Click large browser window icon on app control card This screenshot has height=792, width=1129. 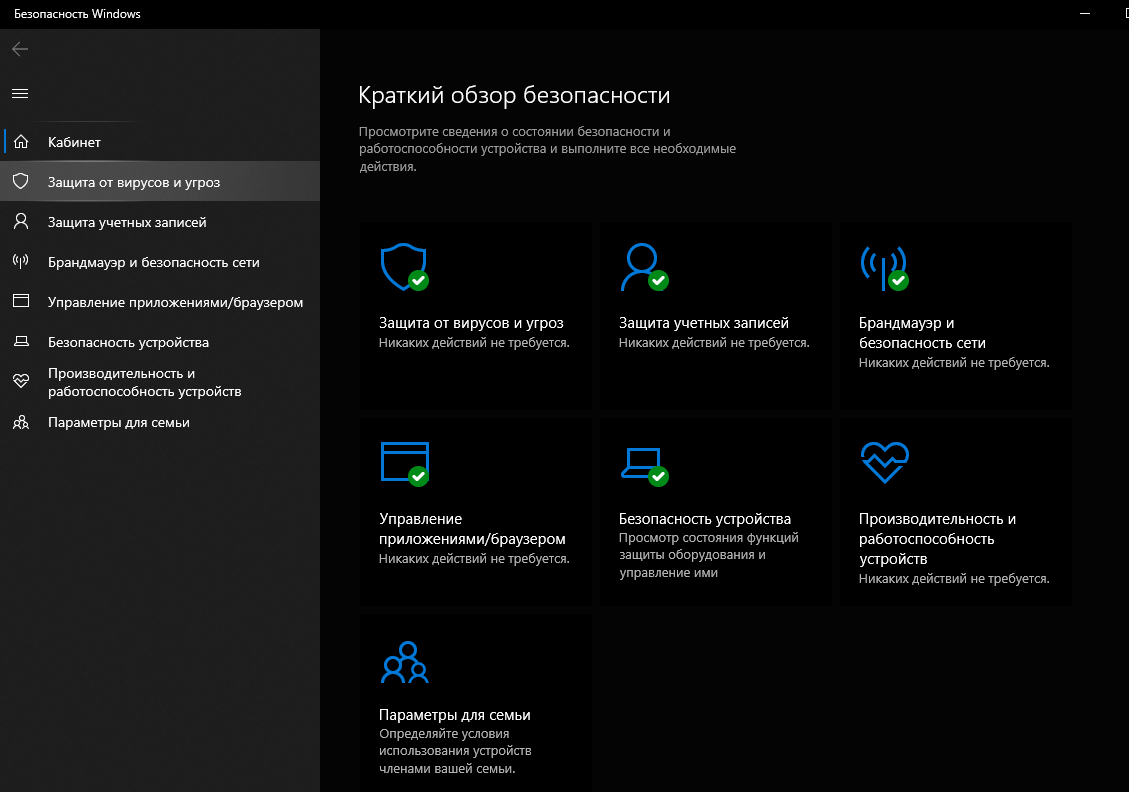405,464
